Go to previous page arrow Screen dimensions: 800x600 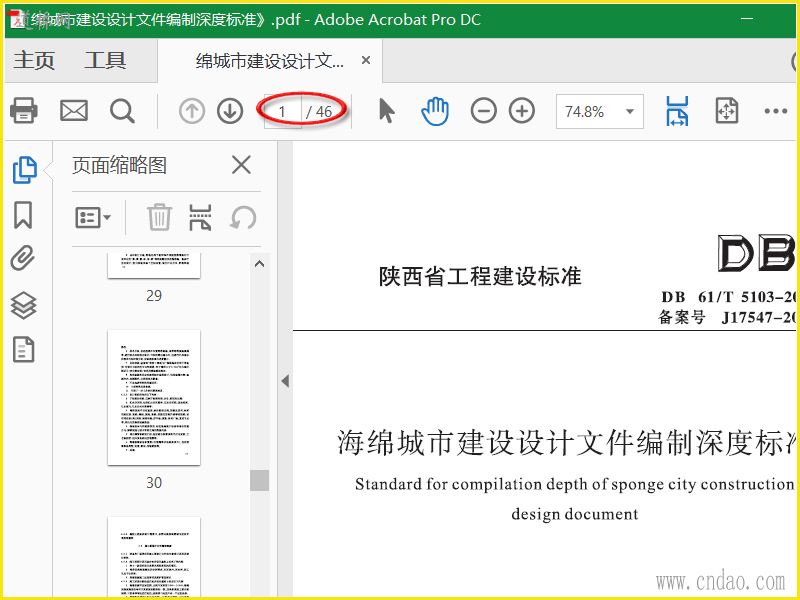(x=192, y=111)
